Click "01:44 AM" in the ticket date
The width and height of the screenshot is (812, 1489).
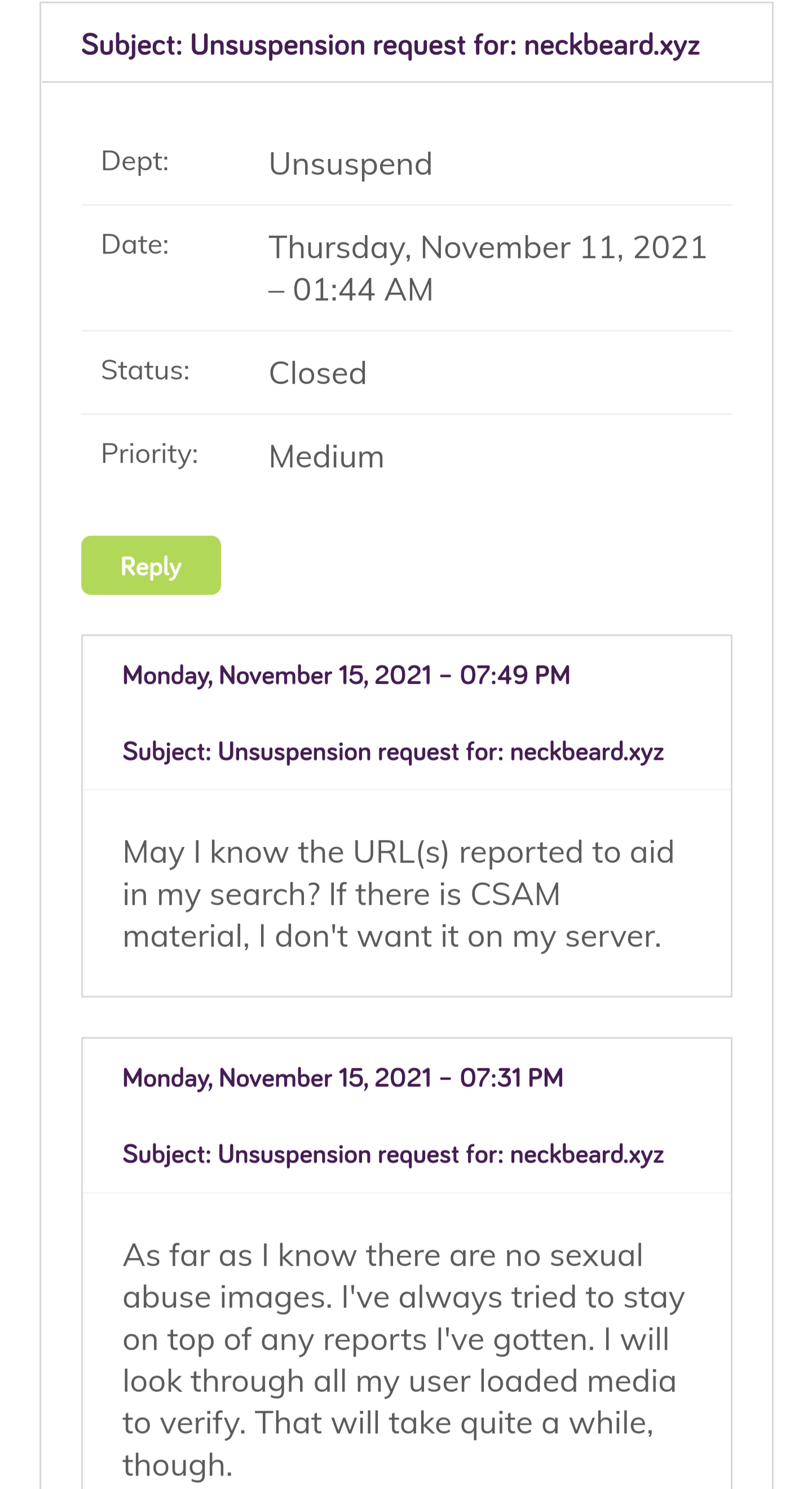pyautogui.click(x=363, y=289)
